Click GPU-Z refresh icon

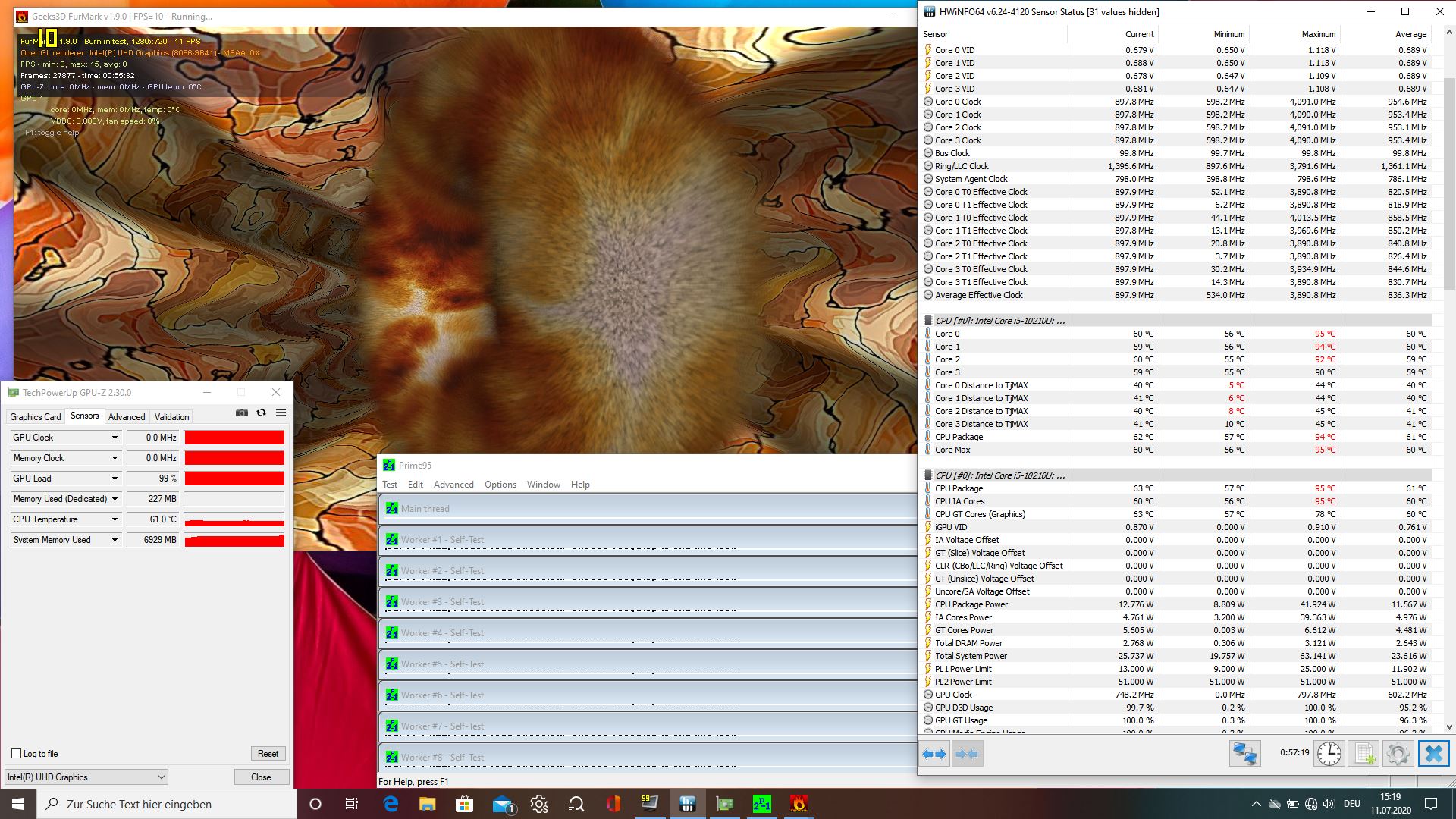pos(261,413)
